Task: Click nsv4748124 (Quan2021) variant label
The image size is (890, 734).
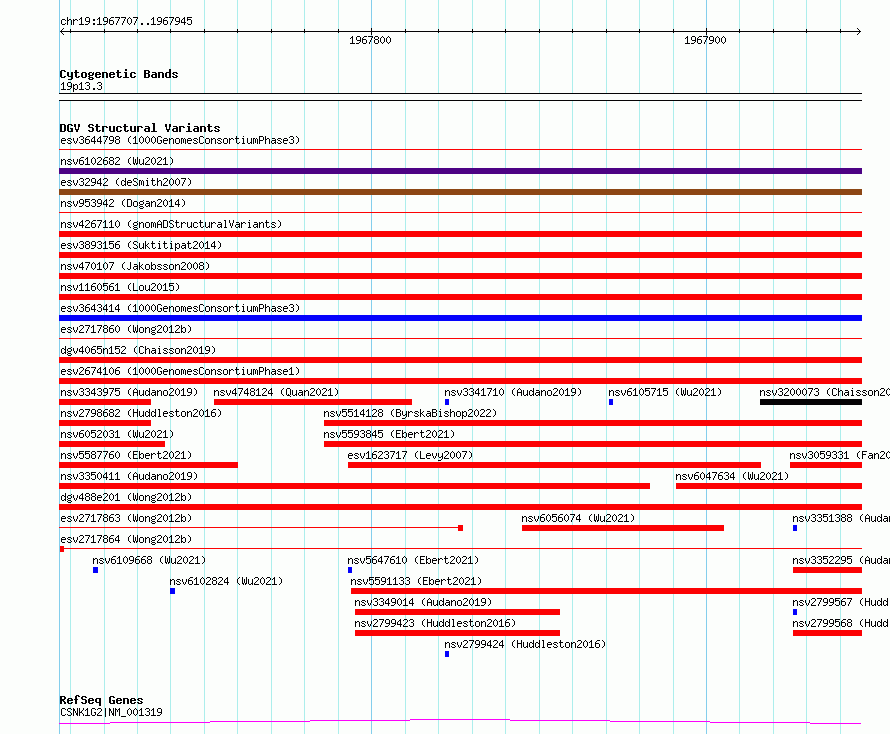Action: (276, 392)
